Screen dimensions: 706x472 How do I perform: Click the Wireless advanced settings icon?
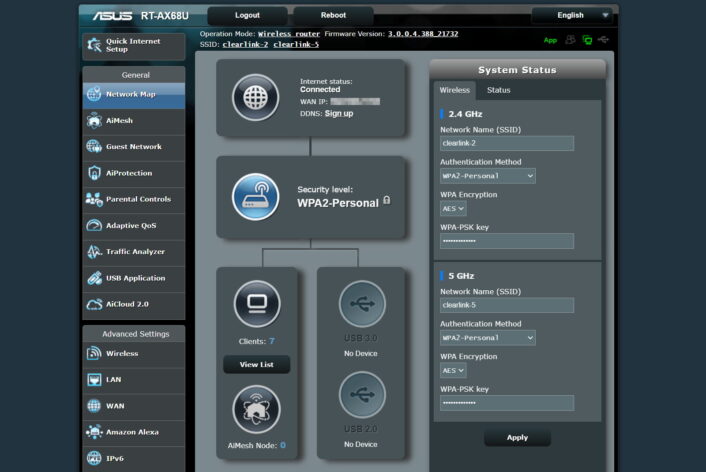[x=94, y=354]
